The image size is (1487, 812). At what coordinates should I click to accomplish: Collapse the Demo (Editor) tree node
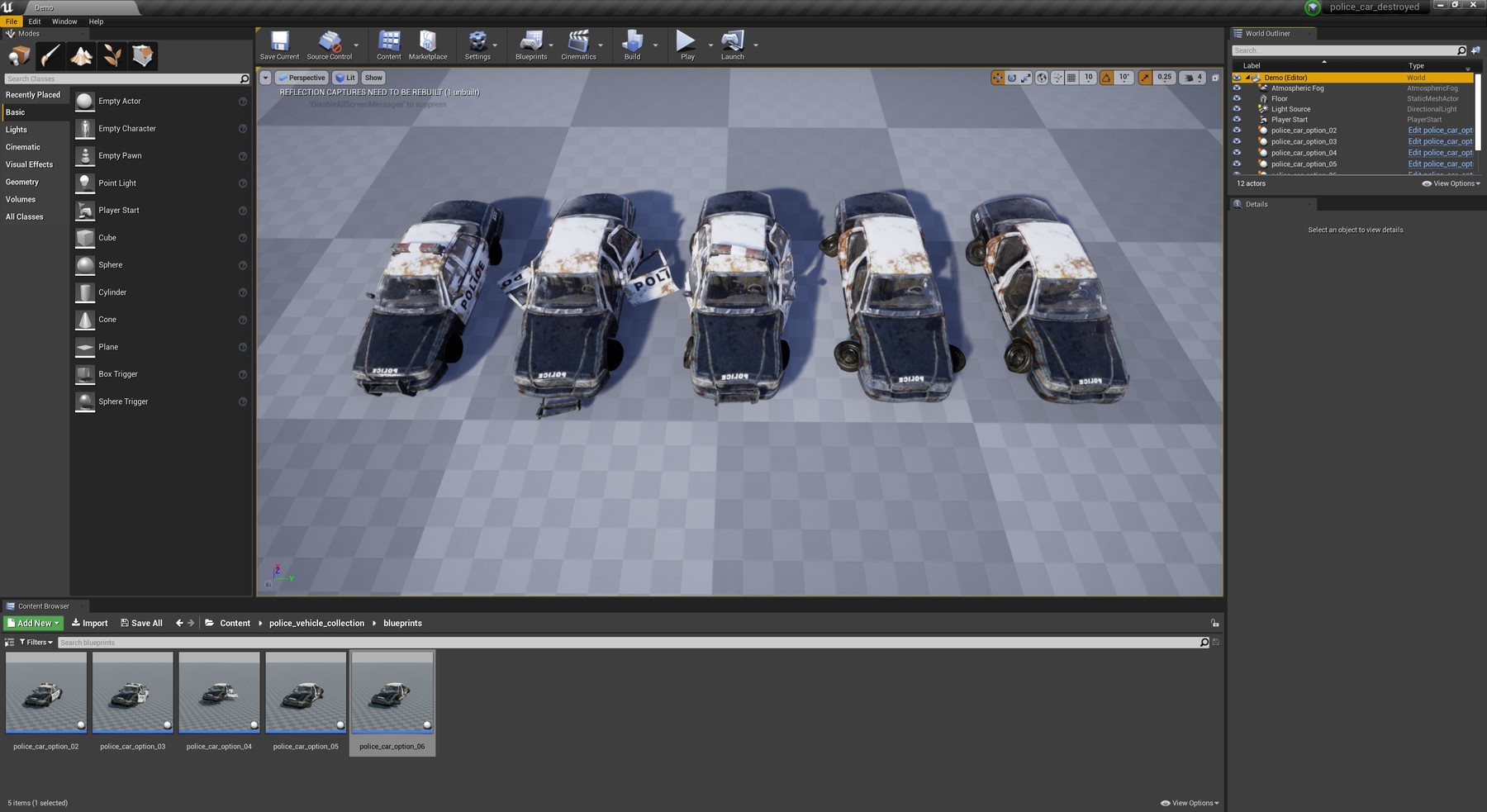tap(1247, 78)
